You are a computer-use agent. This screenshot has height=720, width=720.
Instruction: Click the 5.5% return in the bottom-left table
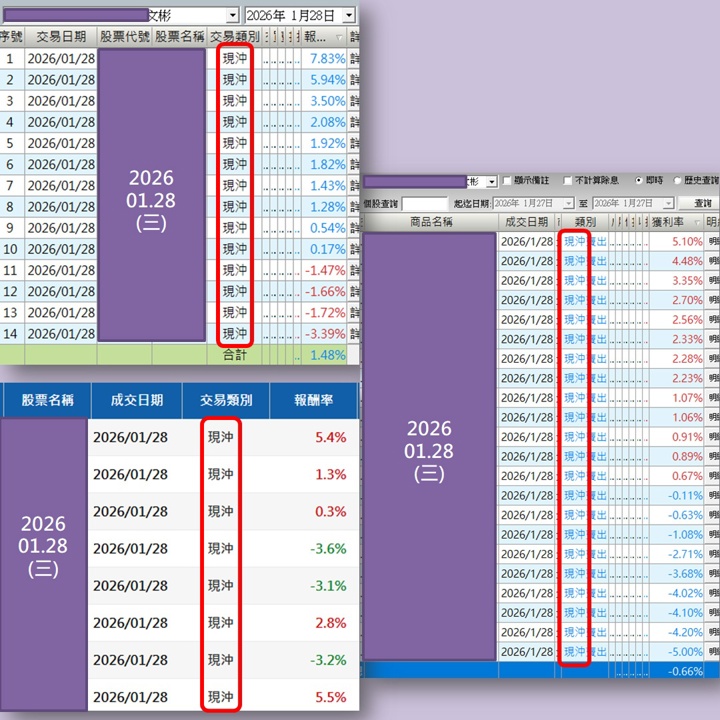tap(331, 698)
